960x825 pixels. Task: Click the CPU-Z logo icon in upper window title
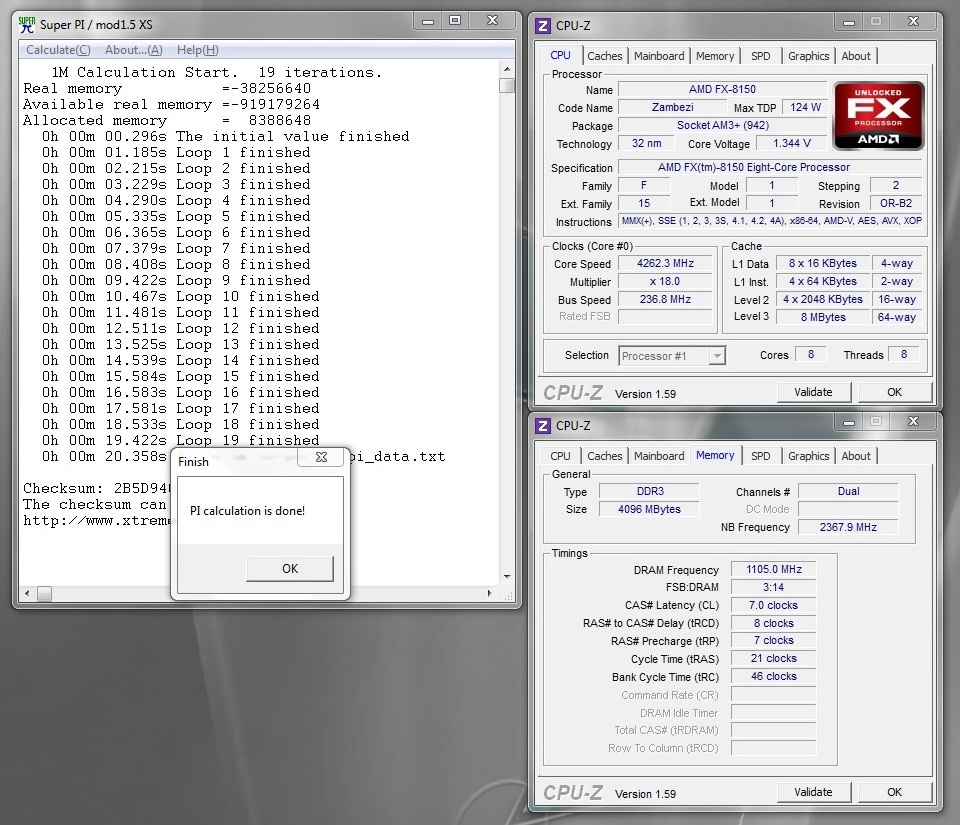click(542, 26)
